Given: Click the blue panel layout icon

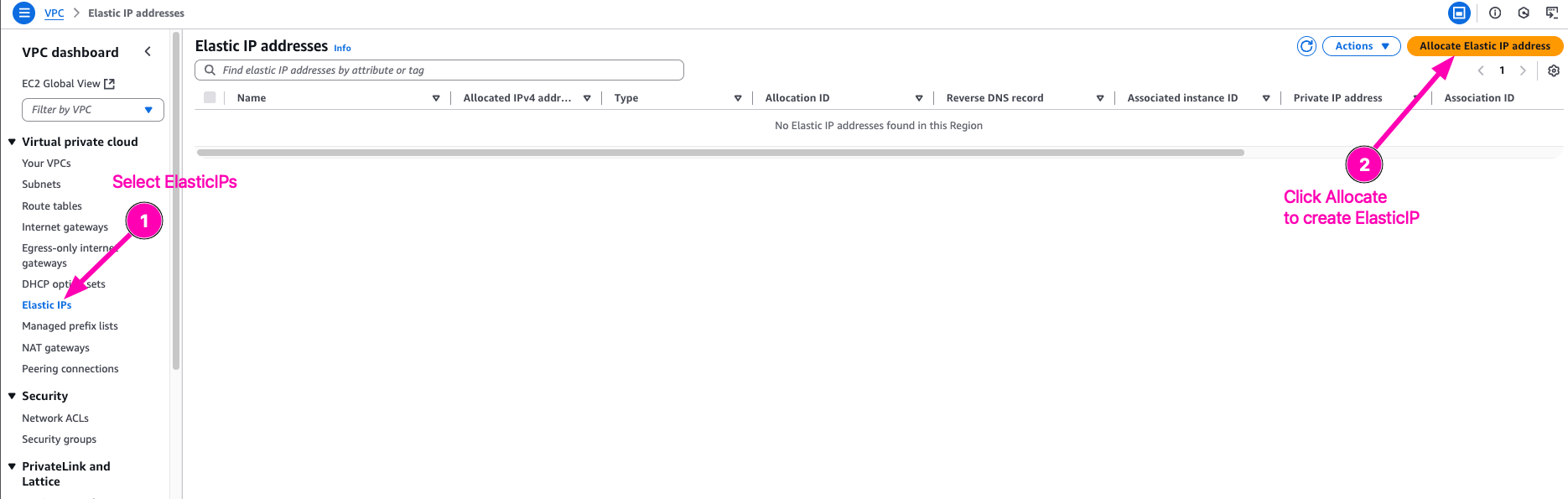Looking at the screenshot, I should click(1459, 13).
